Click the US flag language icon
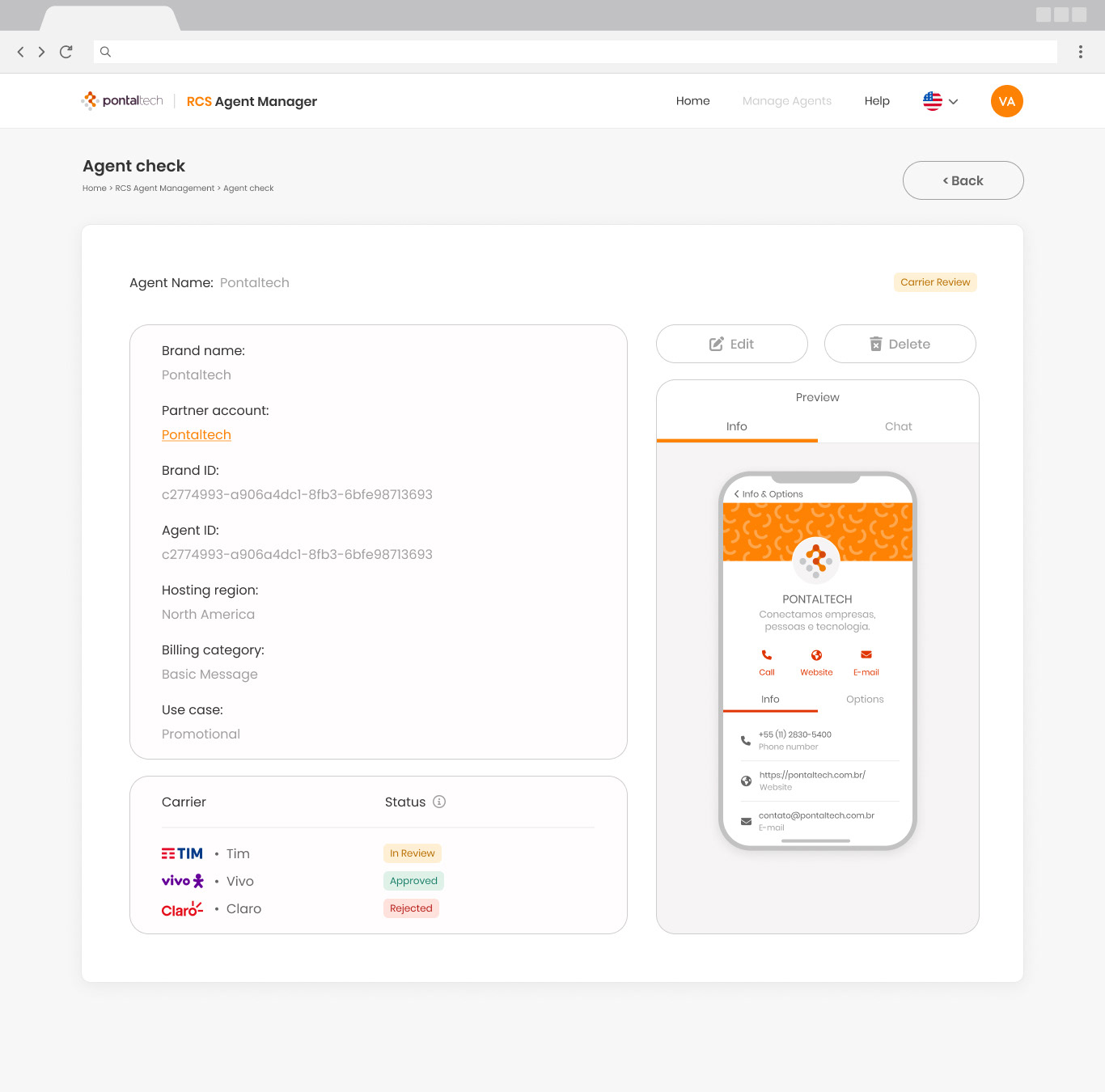This screenshot has width=1105, height=1092. (933, 101)
